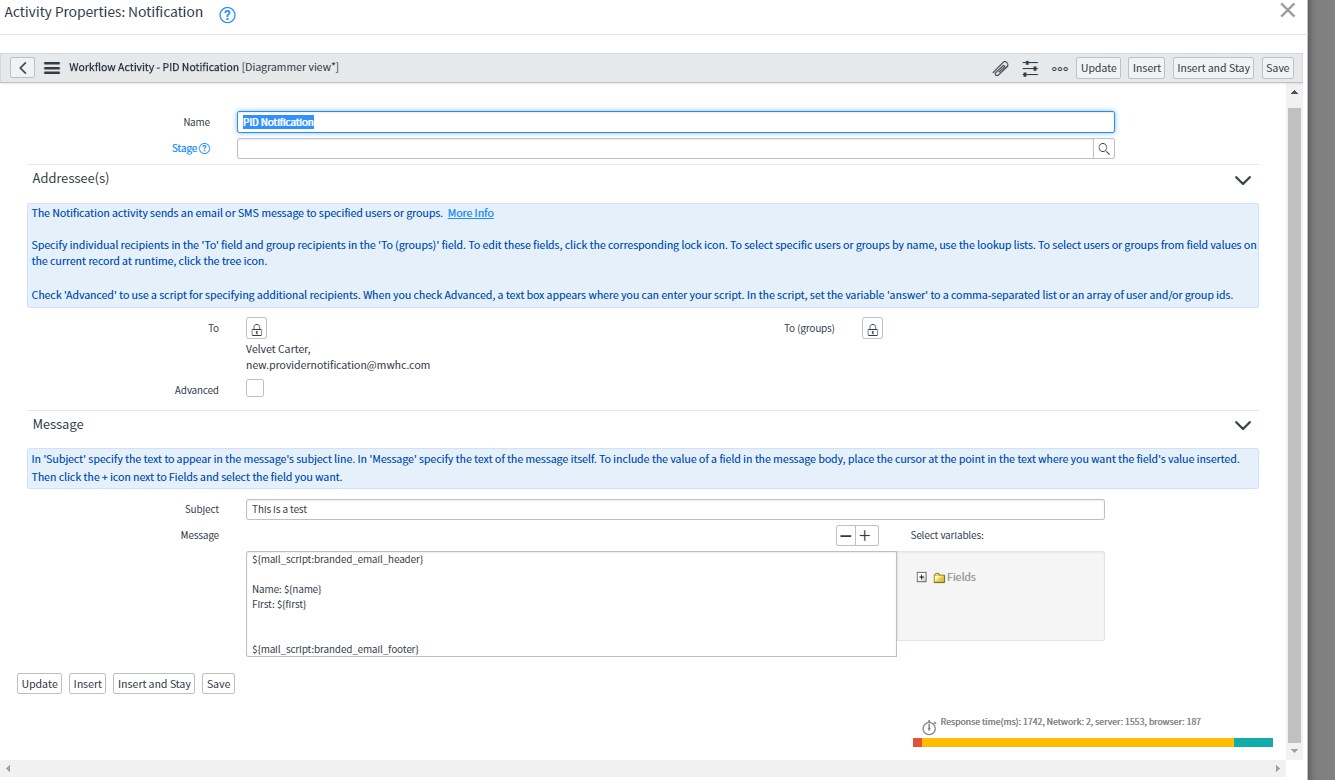This screenshot has width=1335, height=780.
Task: Click Insert button in header bar
Action: (1146, 68)
